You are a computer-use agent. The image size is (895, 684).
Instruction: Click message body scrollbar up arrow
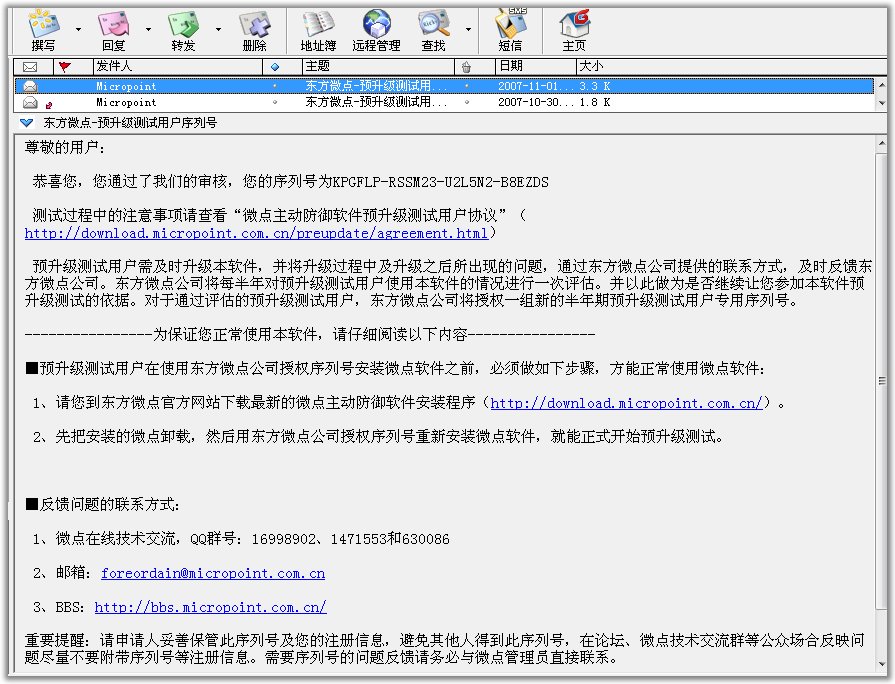click(x=881, y=143)
